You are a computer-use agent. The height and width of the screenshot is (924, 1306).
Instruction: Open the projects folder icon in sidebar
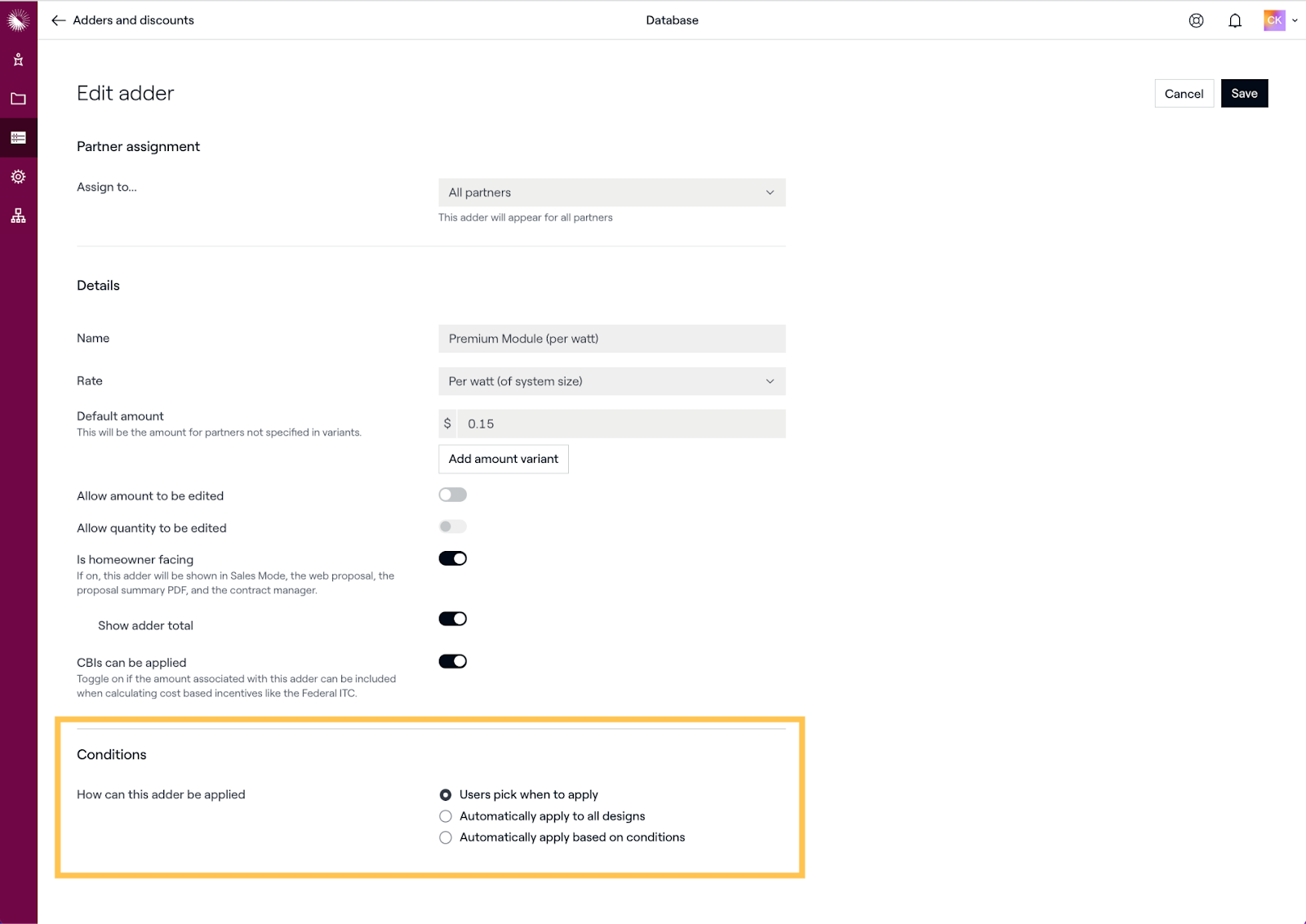pos(18,99)
